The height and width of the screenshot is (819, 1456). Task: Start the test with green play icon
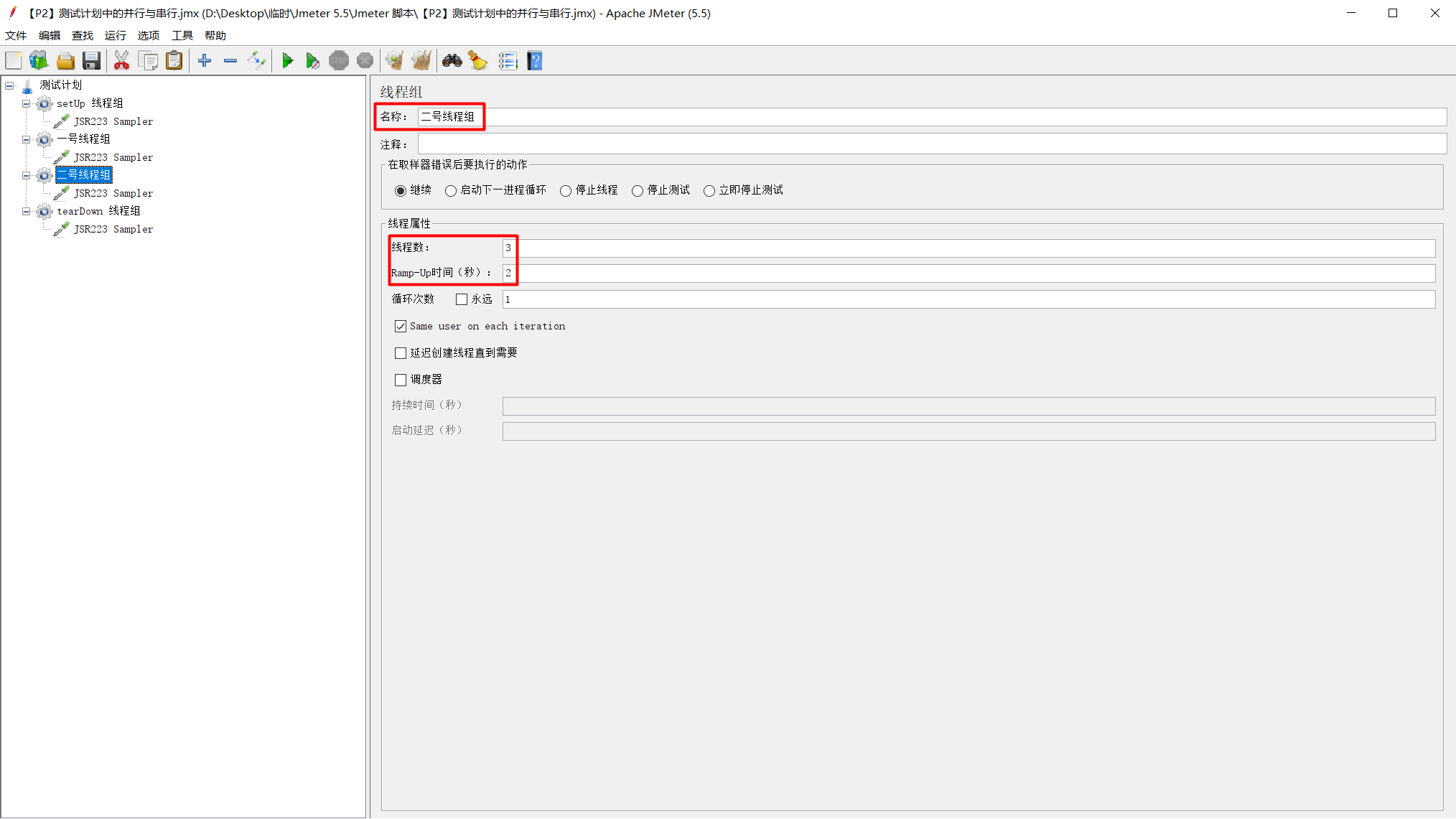pos(287,61)
